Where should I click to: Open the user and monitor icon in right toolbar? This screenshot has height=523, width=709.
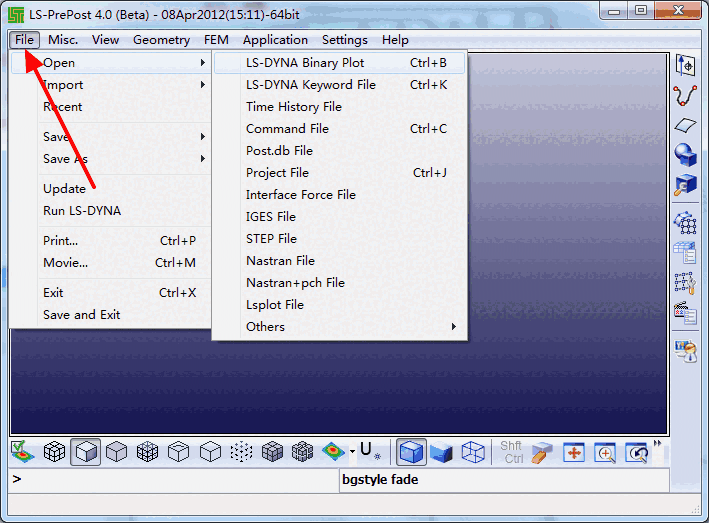click(685, 351)
